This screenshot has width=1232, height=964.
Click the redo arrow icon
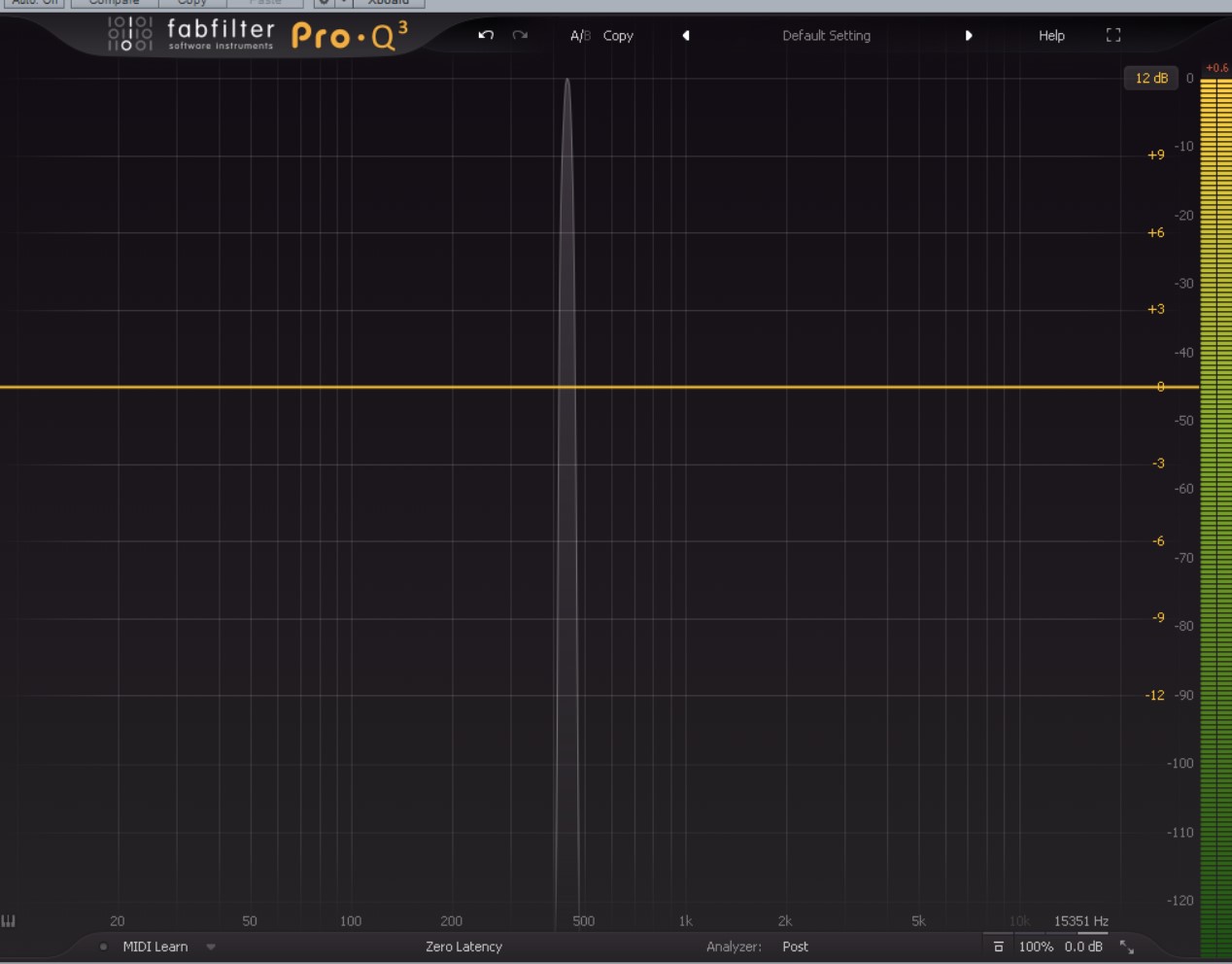point(520,35)
